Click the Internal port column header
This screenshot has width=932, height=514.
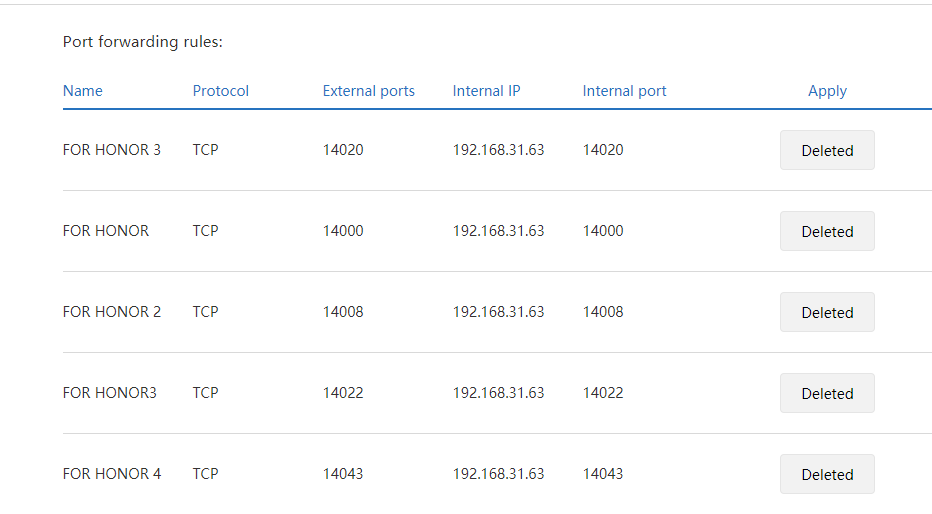pyautogui.click(x=624, y=91)
